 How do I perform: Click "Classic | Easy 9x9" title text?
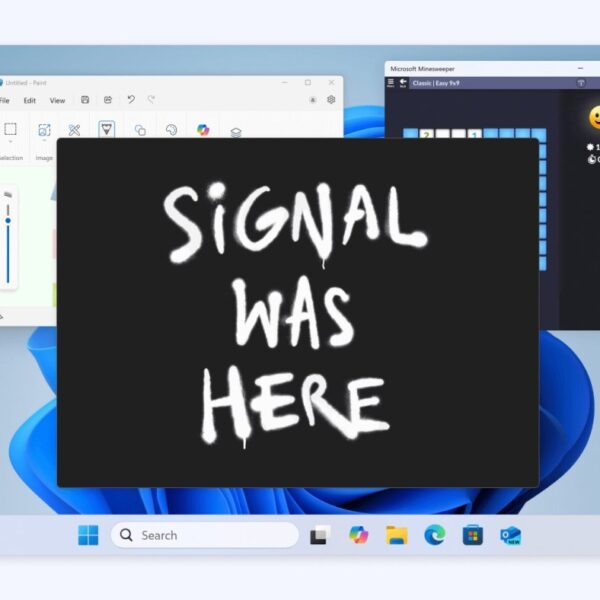[x=435, y=83]
